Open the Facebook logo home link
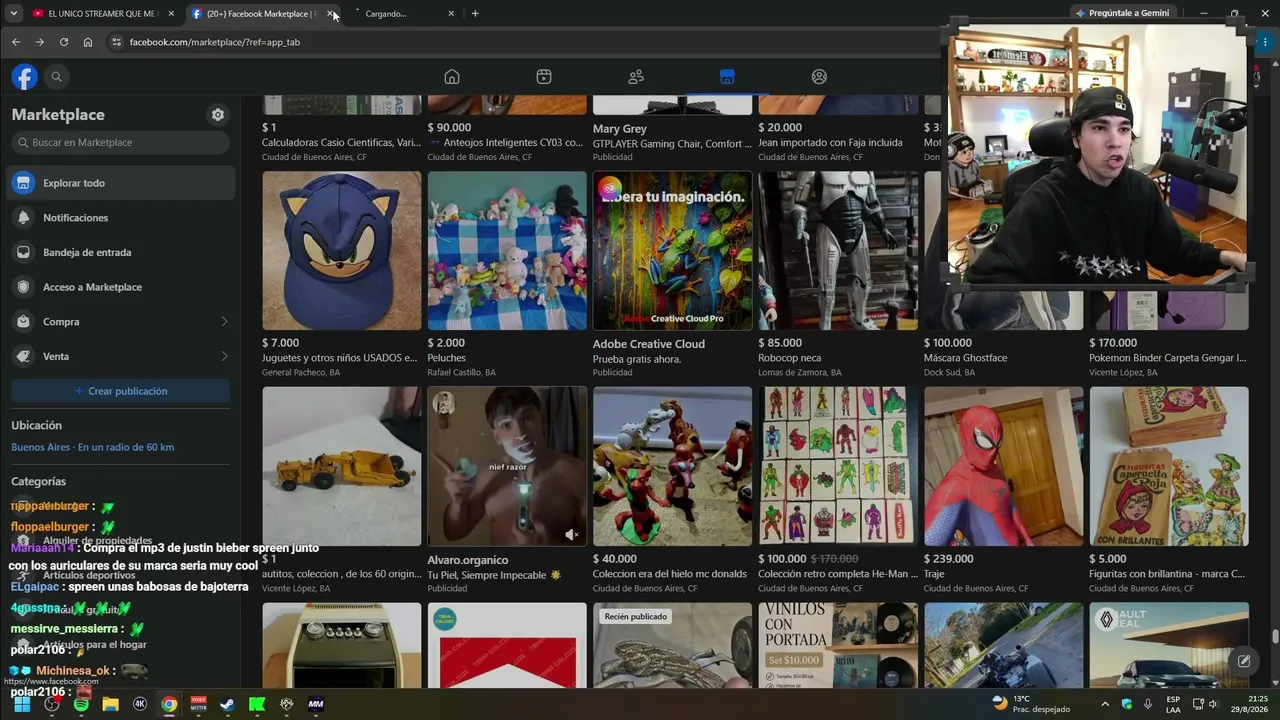 click(x=25, y=77)
